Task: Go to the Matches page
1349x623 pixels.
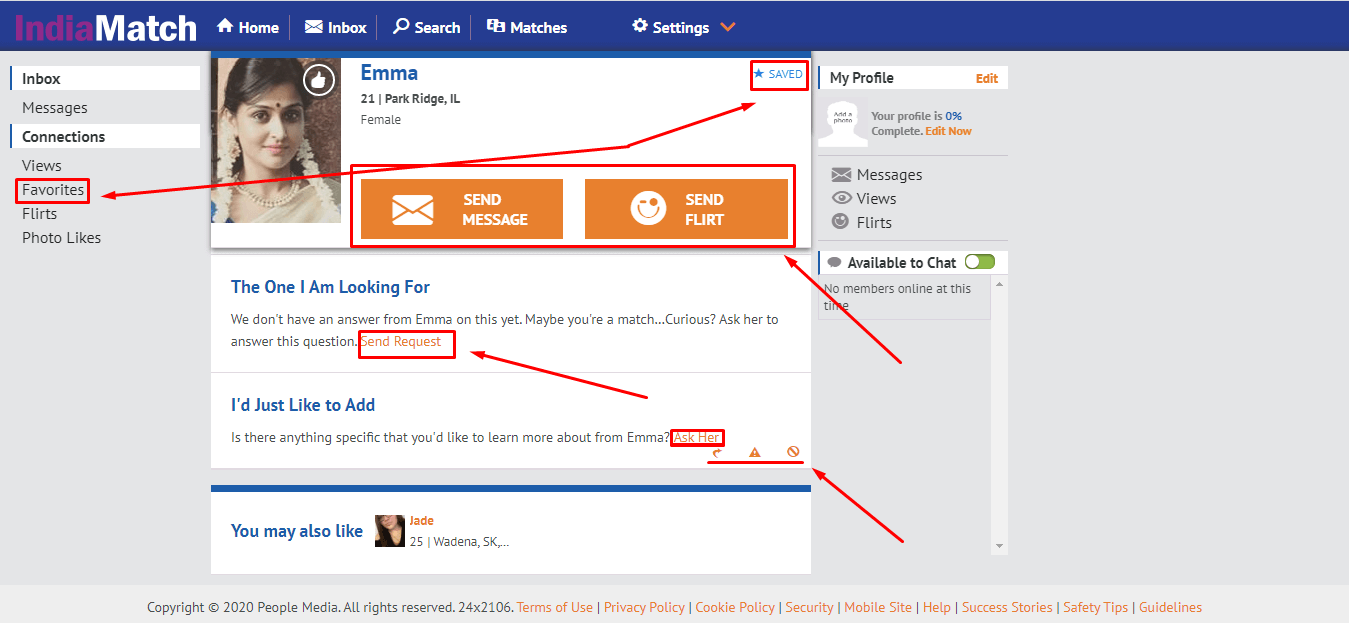Action: click(527, 27)
